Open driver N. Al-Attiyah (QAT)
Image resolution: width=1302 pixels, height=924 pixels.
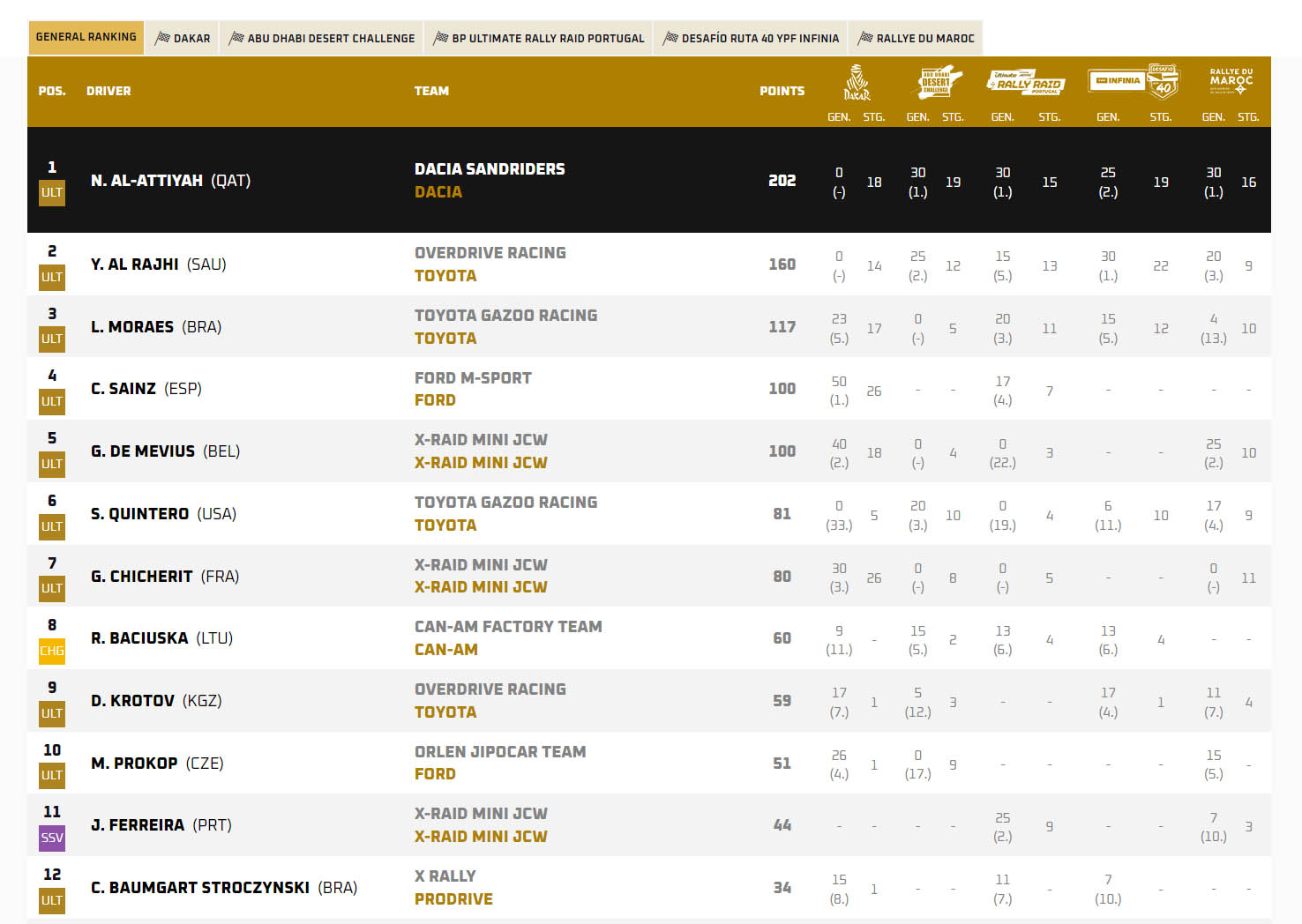tap(170, 181)
